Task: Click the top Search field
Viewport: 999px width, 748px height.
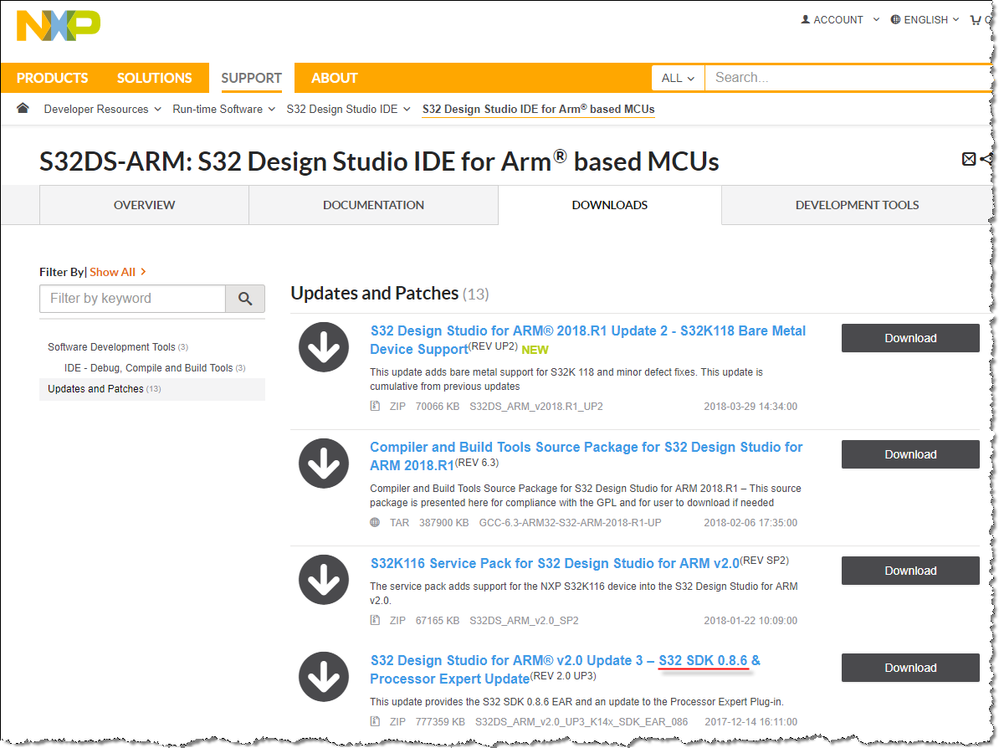Action: point(847,78)
